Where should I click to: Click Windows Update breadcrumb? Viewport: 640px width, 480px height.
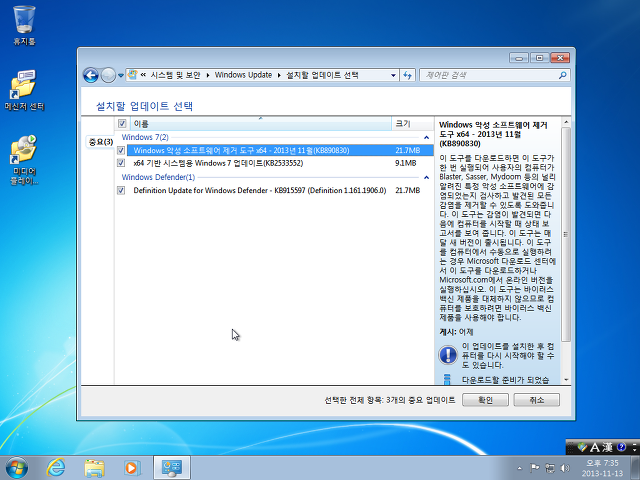(x=243, y=75)
